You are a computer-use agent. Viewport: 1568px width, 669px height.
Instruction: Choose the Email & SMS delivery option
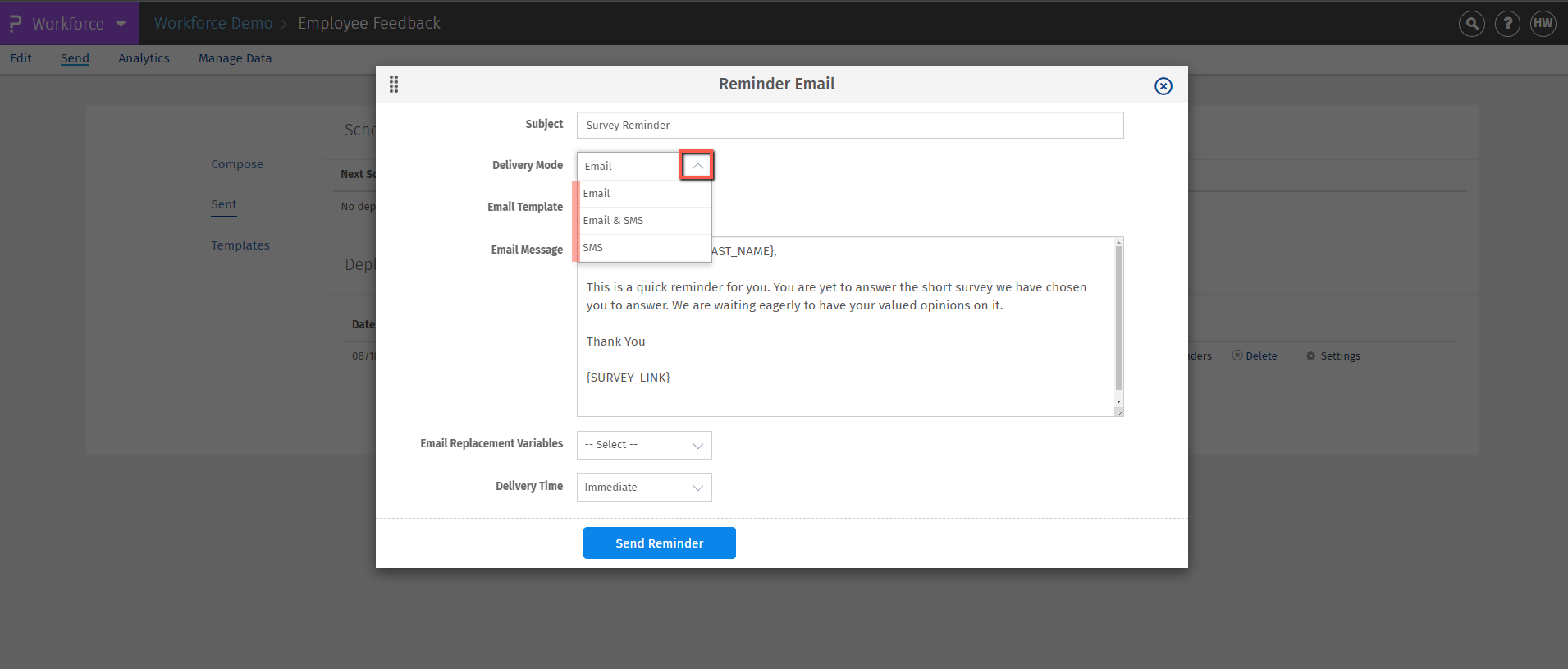coord(613,221)
